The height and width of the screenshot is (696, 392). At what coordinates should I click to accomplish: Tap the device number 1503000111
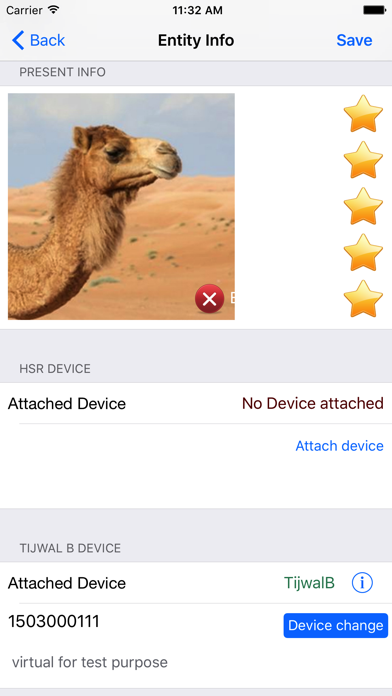[x=54, y=622]
